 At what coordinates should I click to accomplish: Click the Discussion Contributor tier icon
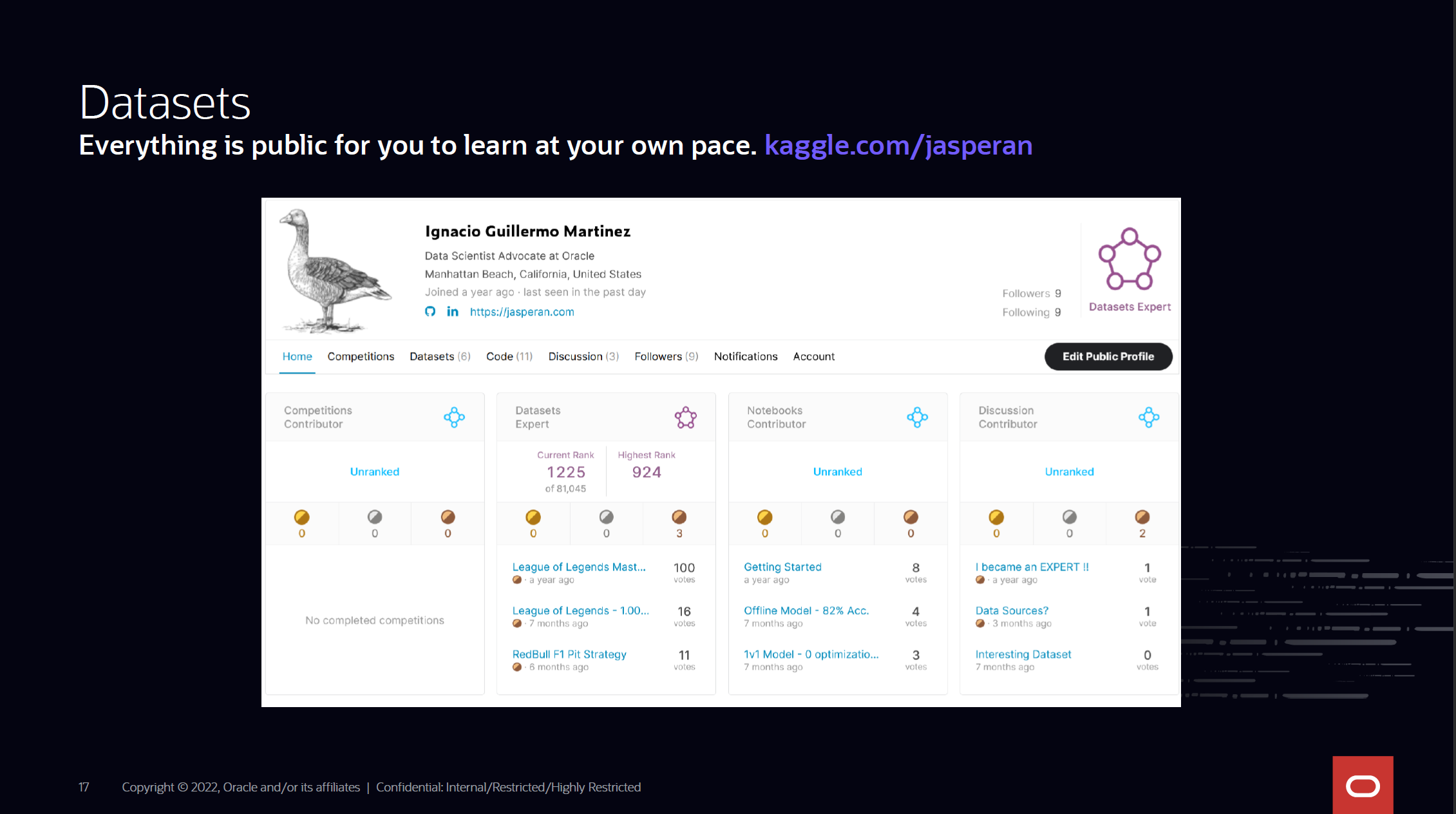pyautogui.click(x=1148, y=417)
